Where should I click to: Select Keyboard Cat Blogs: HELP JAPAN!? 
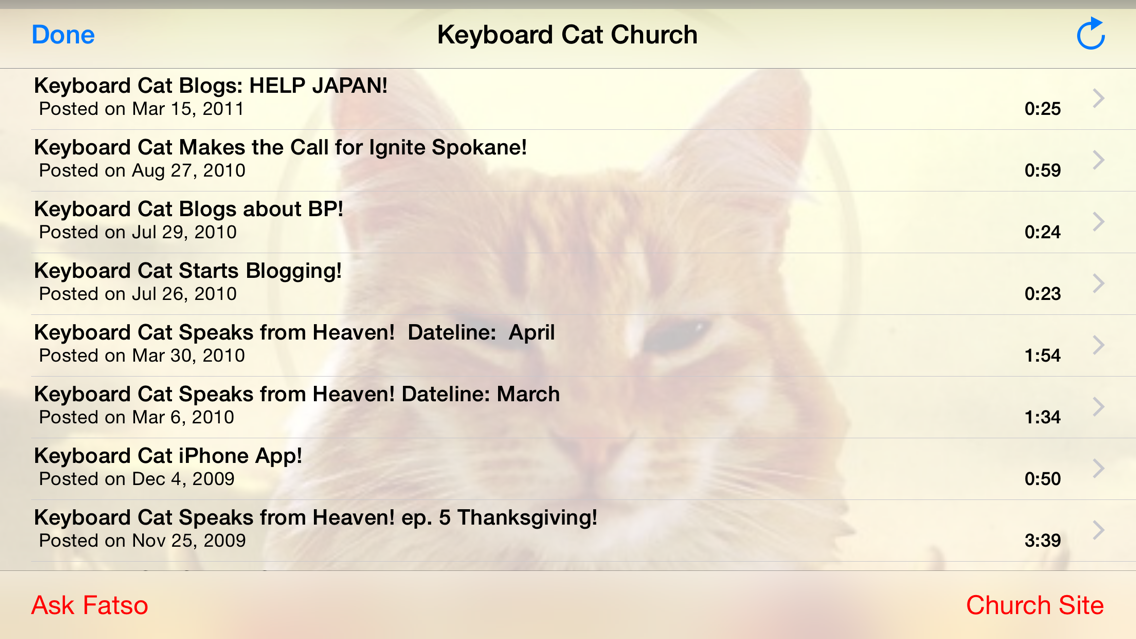pyautogui.click(x=568, y=99)
